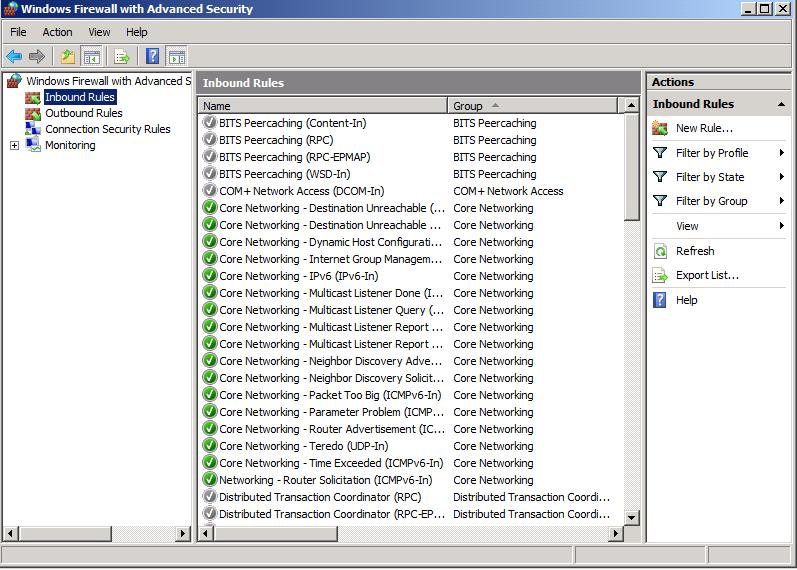Screen dimensions: 797x570
Task: Open the View submenu arrow in Actions
Action: (781, 225)
